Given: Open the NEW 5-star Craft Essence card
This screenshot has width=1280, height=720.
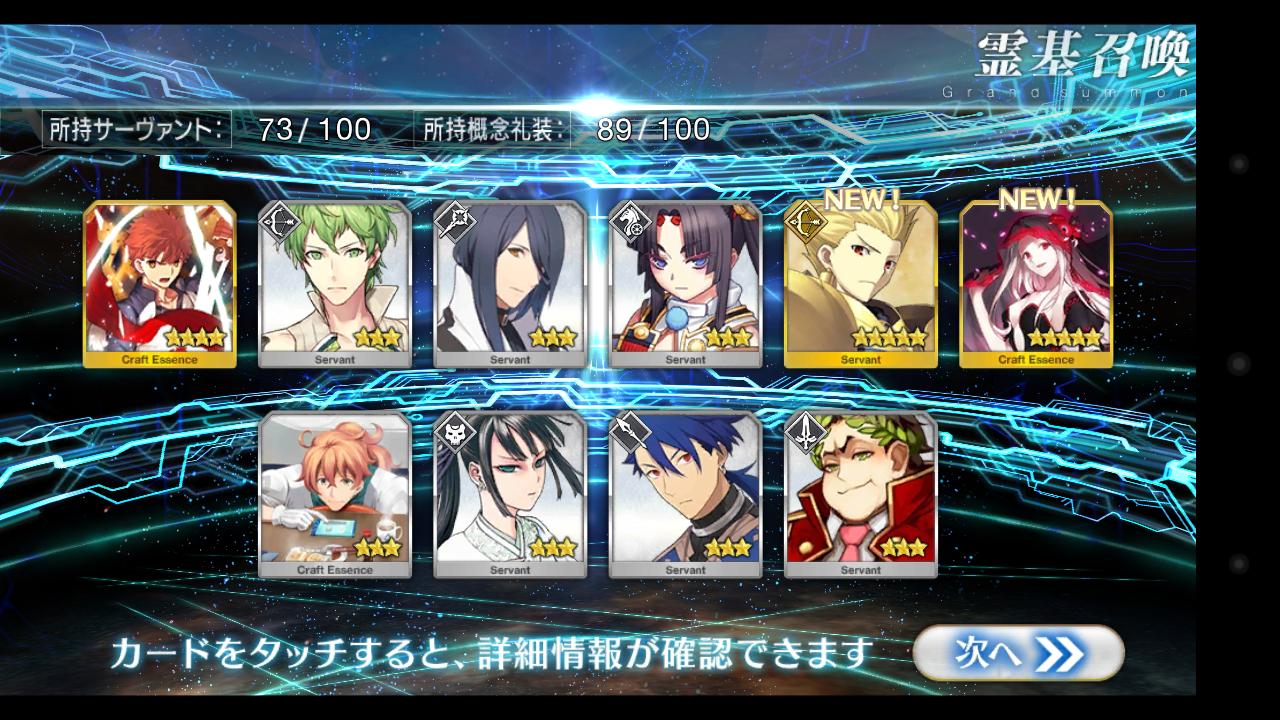Looking at the screenshot, I should click(1036, 284).
